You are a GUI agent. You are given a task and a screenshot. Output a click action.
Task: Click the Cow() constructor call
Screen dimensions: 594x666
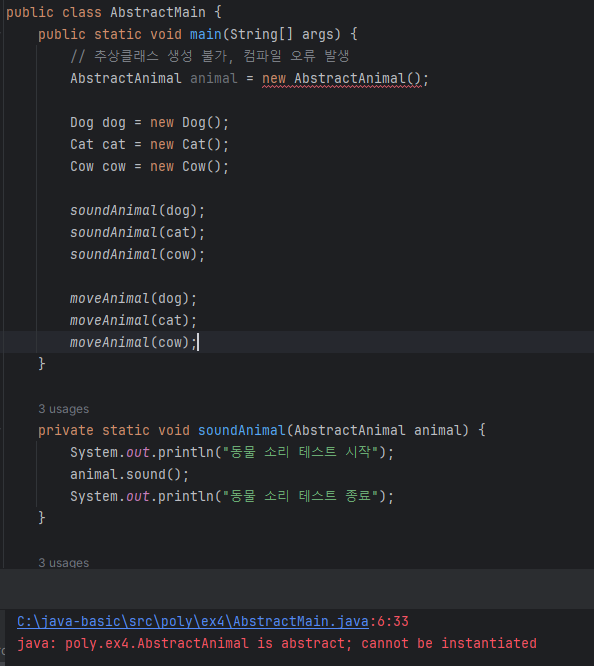click(201, 166)
